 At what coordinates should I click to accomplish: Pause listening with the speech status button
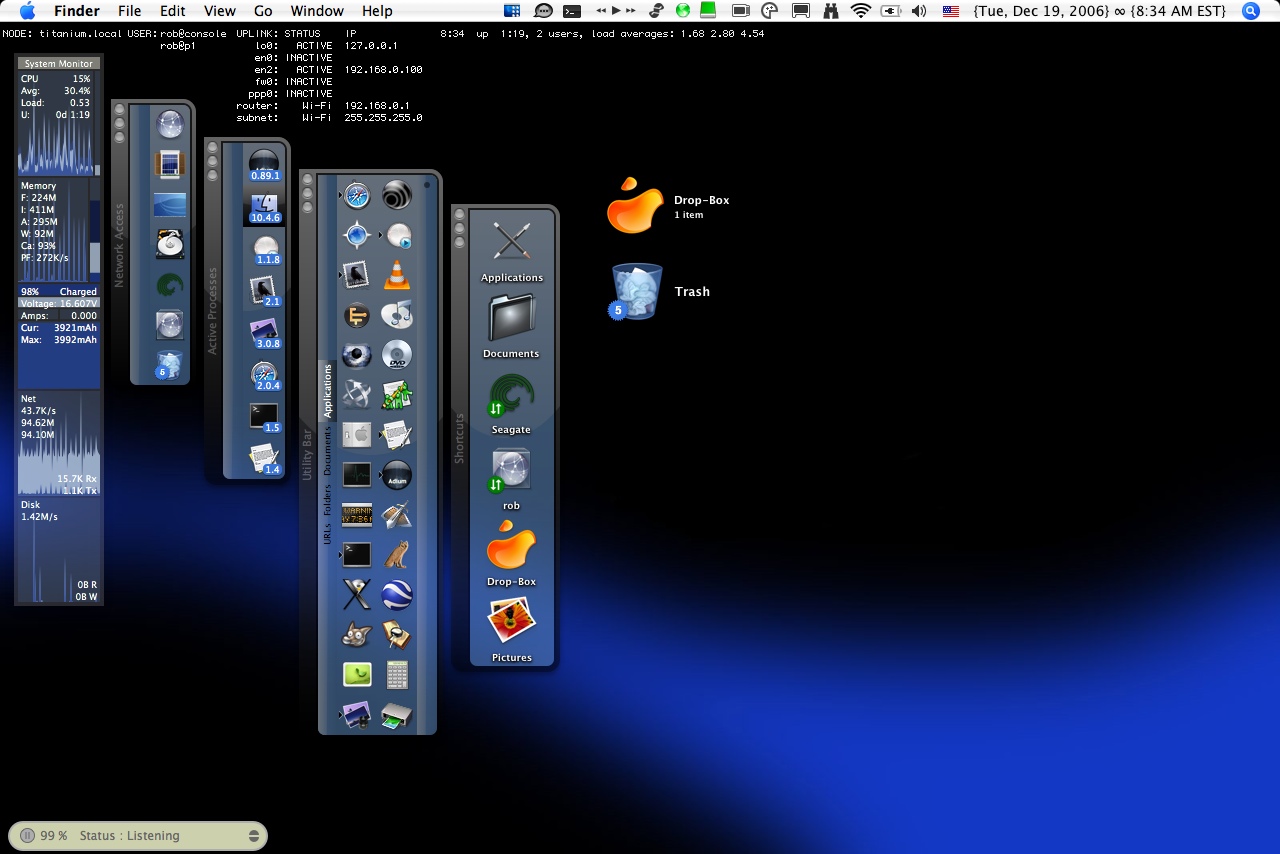27,836
